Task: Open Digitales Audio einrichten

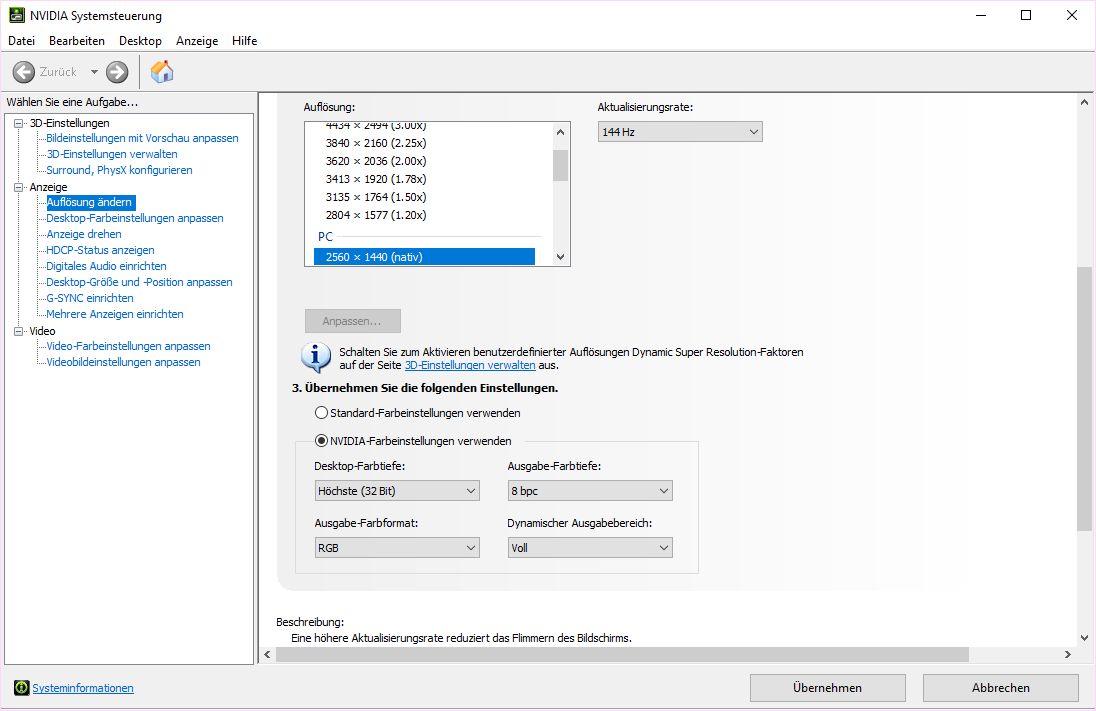Action: pos(106,266)
